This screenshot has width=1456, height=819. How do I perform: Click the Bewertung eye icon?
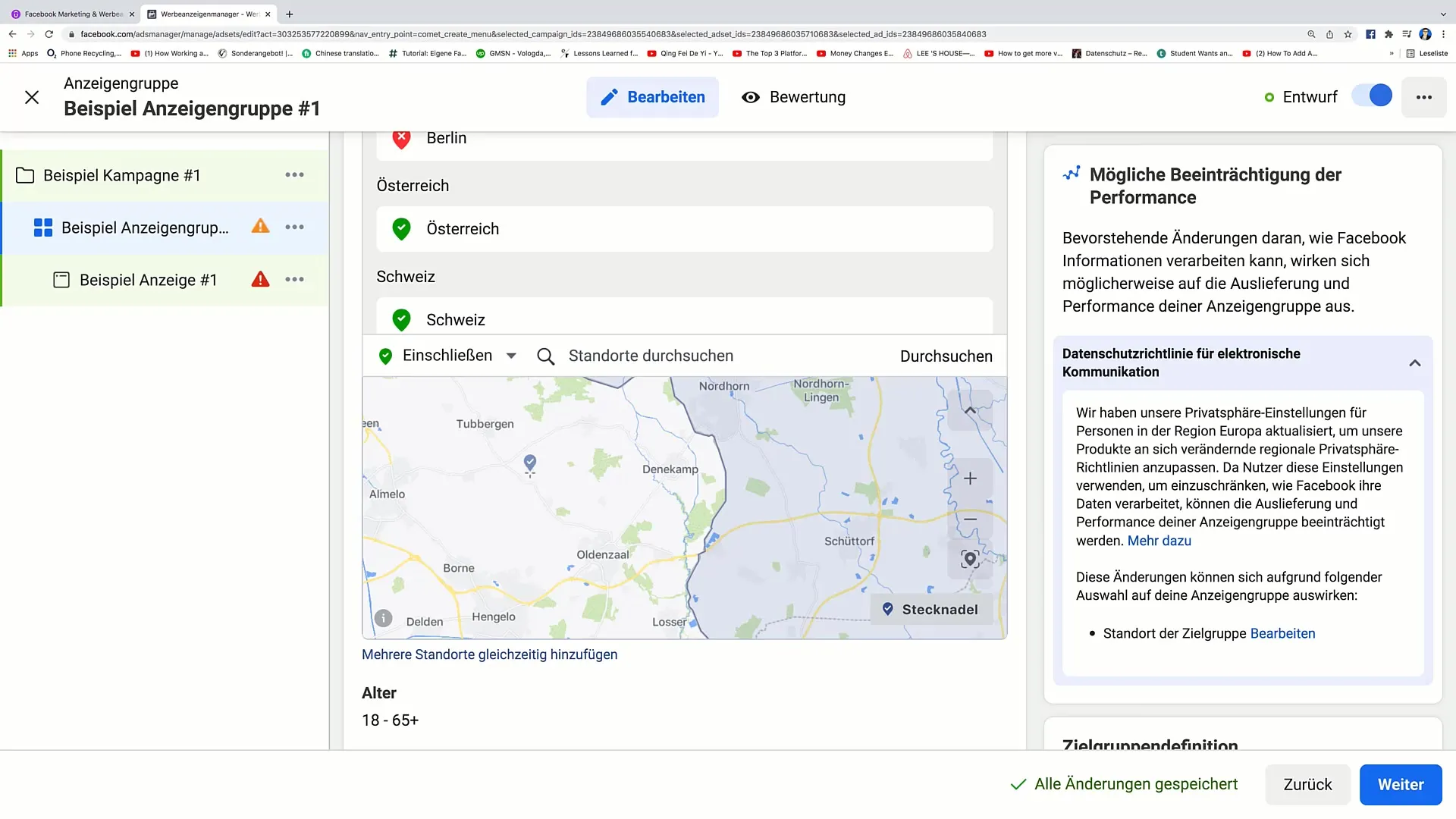click(750, 97)
